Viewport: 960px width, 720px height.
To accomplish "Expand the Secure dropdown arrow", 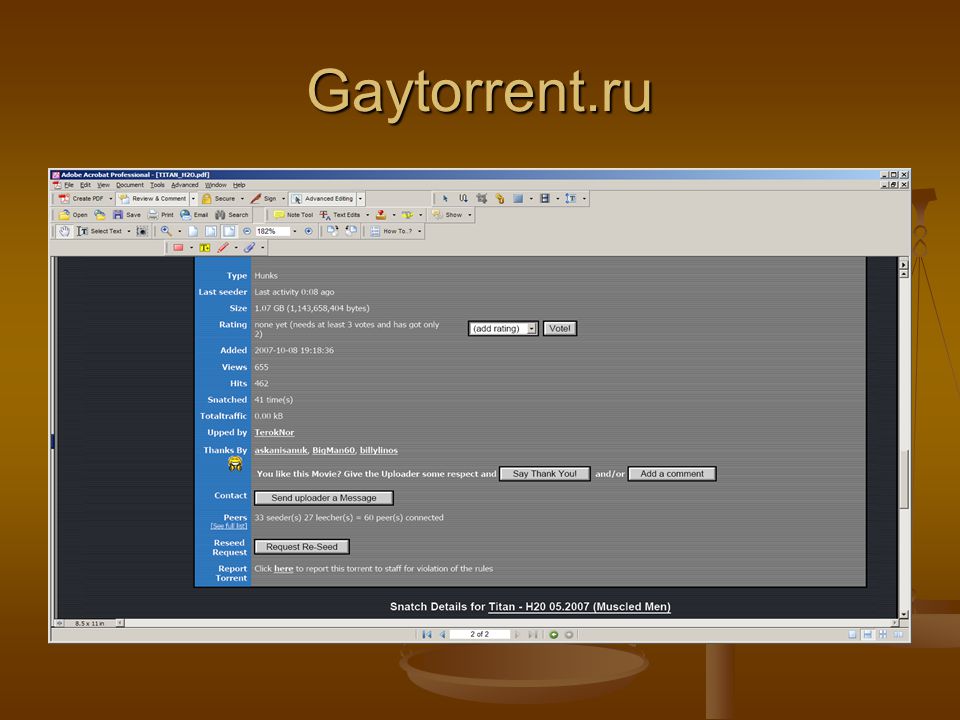I will [x=242, y=198].
